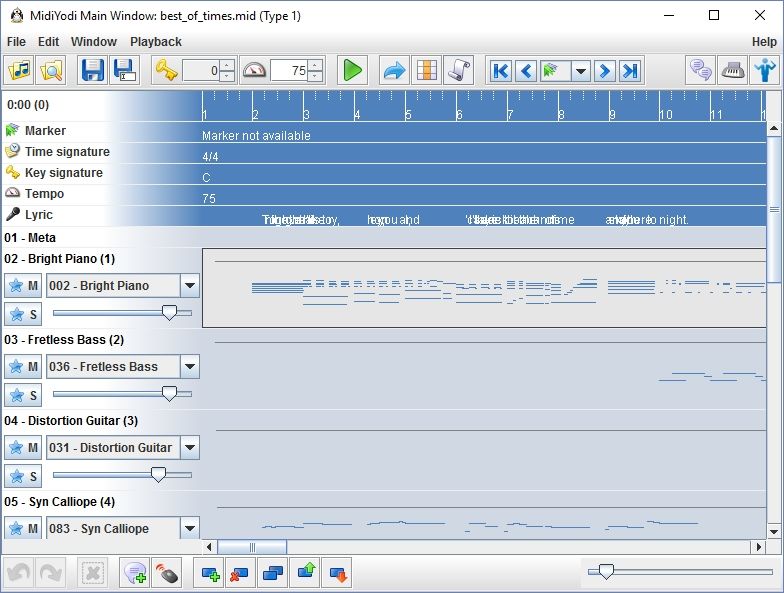Viewport: 784px width, 593px height.
Task: Open the File menu
Action: pyautogui.click(x=16, y=42)
